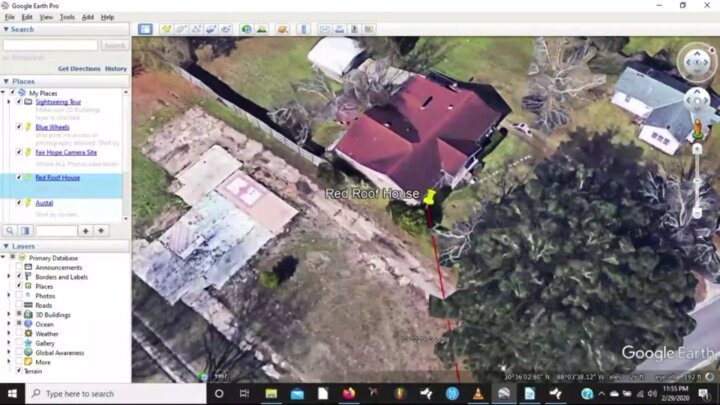The height and width of the screenshot is (405, 720).
Task: Select the Add Path tool
Action: (196, 29)
